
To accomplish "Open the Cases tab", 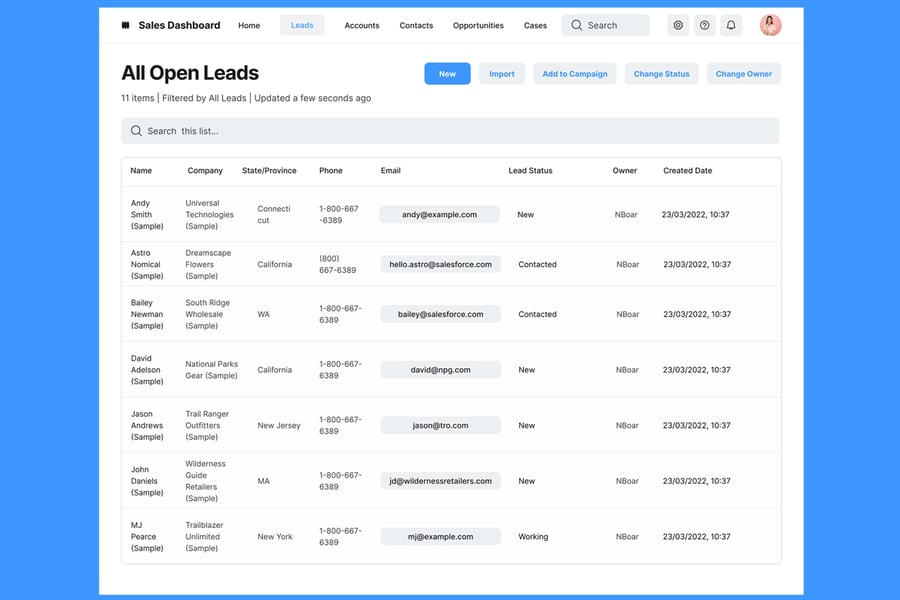I will click(x=535, y=26).
